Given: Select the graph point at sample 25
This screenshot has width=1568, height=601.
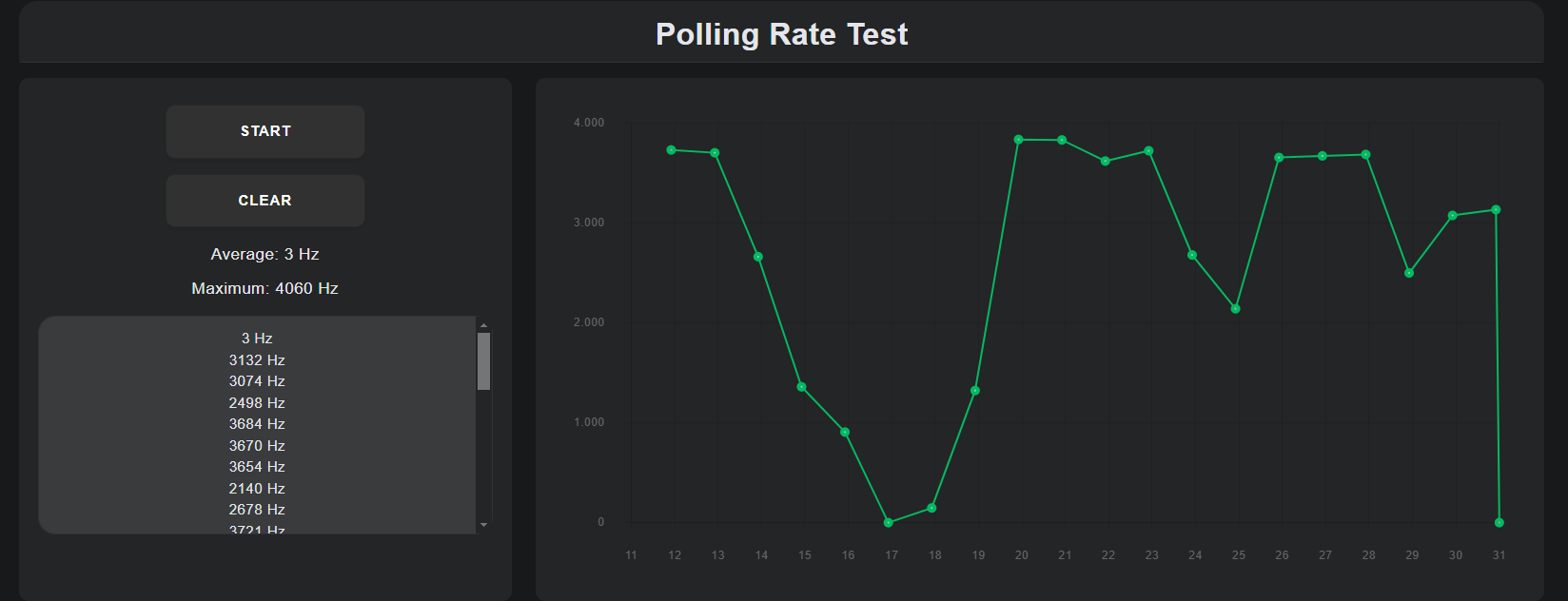Looking at the screenshot, I should click(x=1236, y=309).
